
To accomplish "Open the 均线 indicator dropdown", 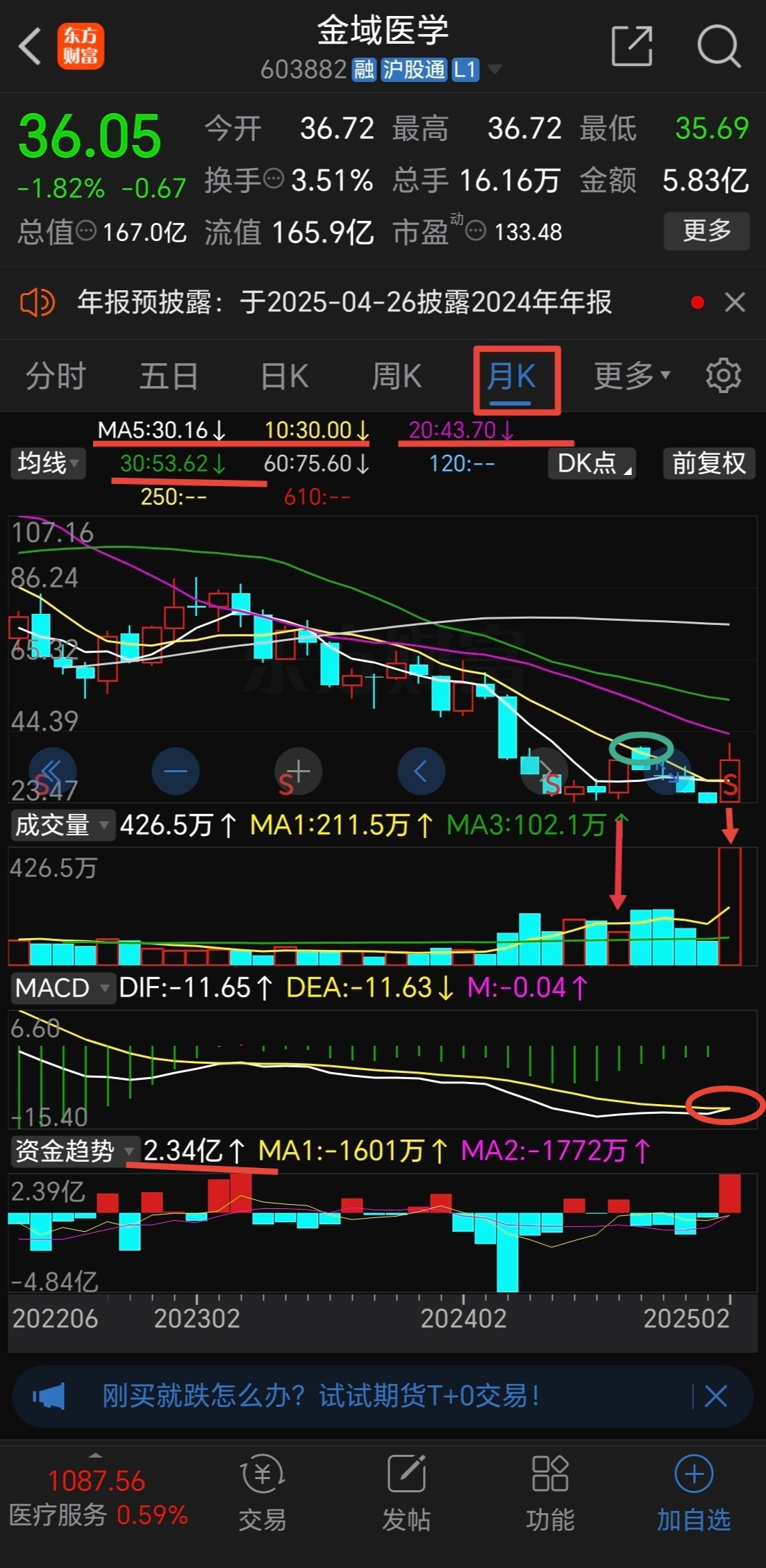I will tap(48, 463).
